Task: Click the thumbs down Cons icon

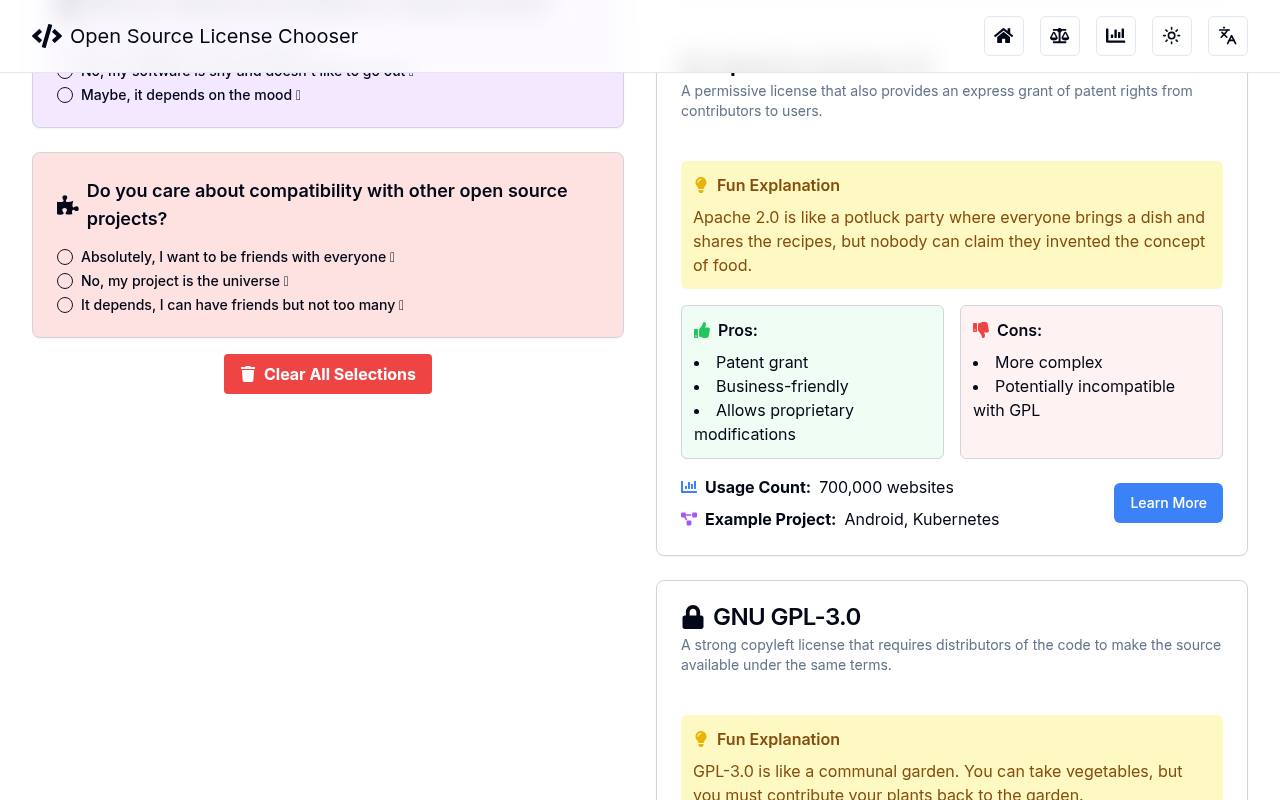Action: [x=981, y=330]
